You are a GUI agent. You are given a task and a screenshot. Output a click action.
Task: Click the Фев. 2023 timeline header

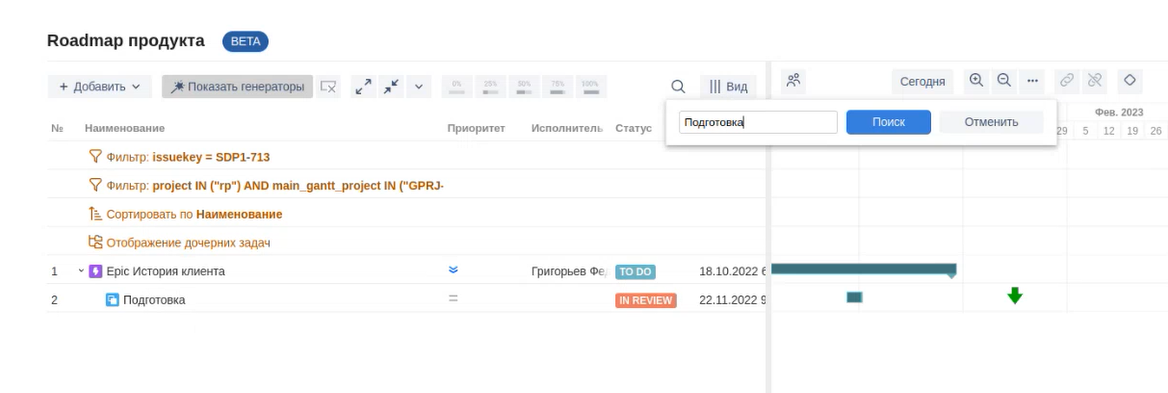point(1119,112)
